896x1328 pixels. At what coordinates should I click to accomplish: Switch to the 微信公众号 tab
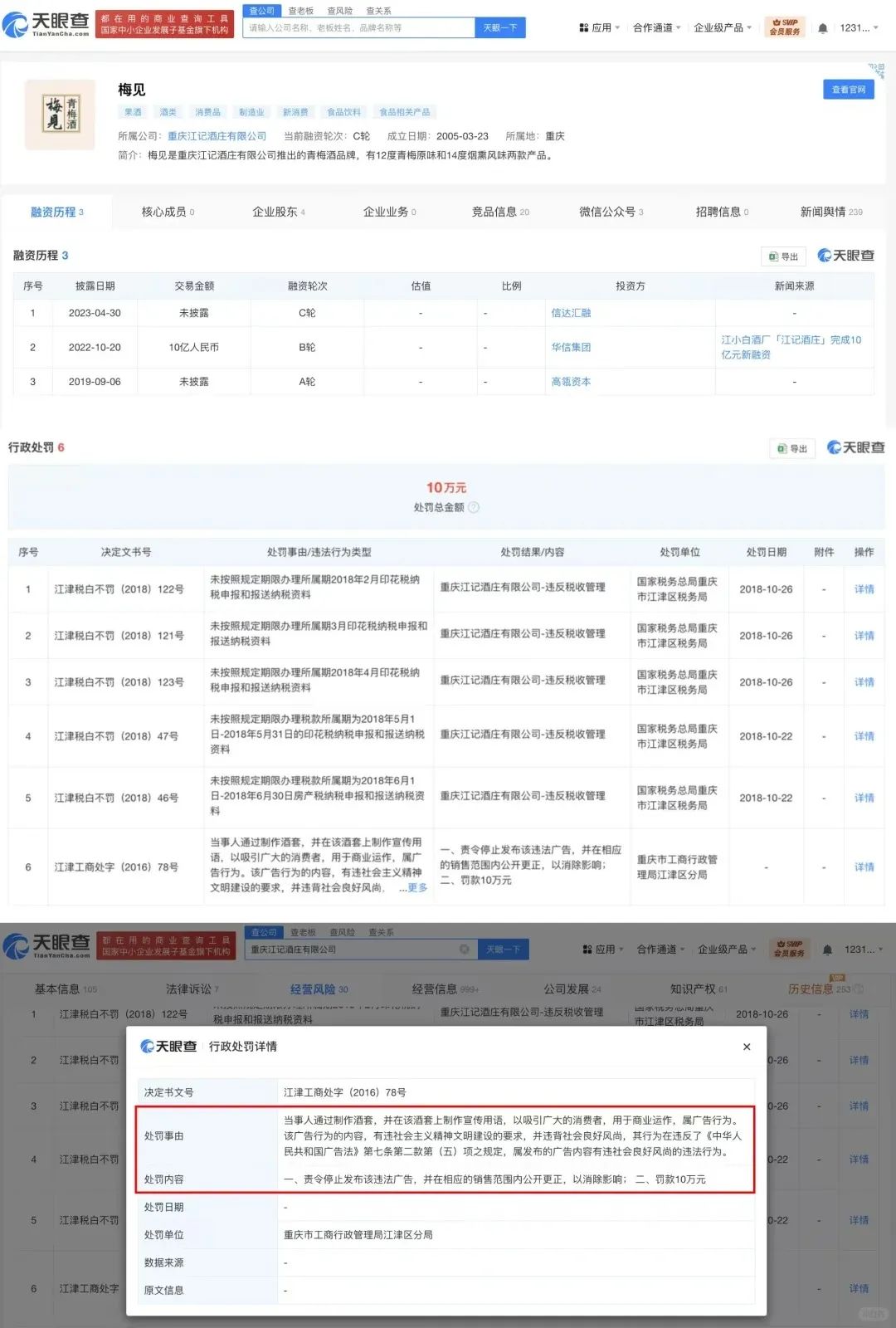[611, 212]
